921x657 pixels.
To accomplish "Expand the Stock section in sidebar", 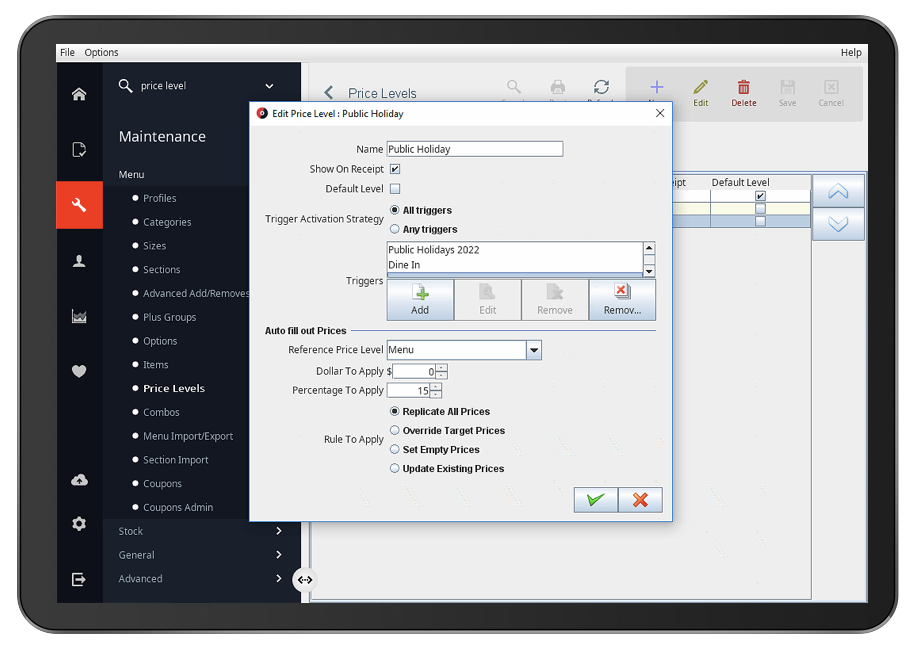I will click(x=278, y=531).
